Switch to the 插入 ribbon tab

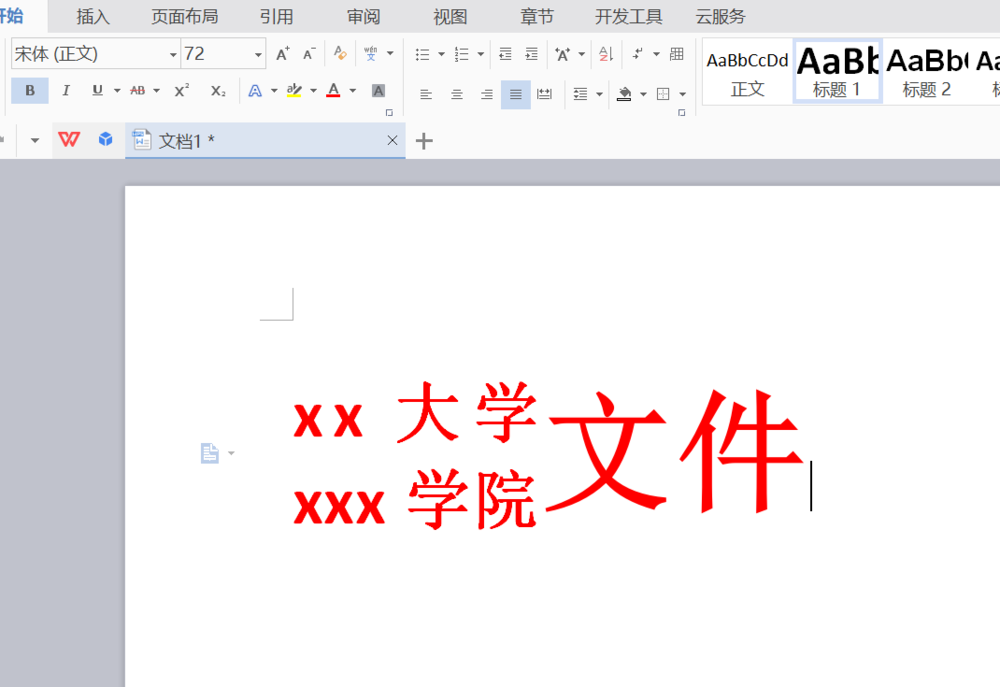click(x=93, y=16)
